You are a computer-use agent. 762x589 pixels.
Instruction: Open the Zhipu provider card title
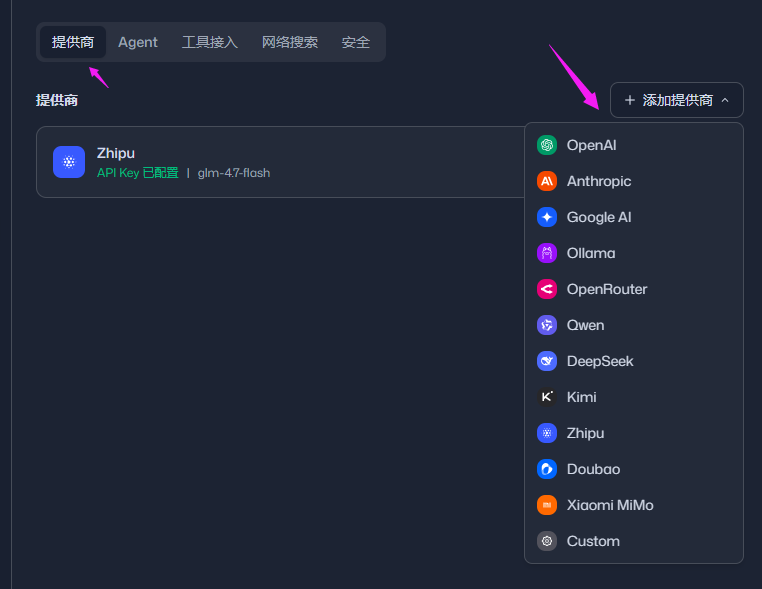point(116,153)
